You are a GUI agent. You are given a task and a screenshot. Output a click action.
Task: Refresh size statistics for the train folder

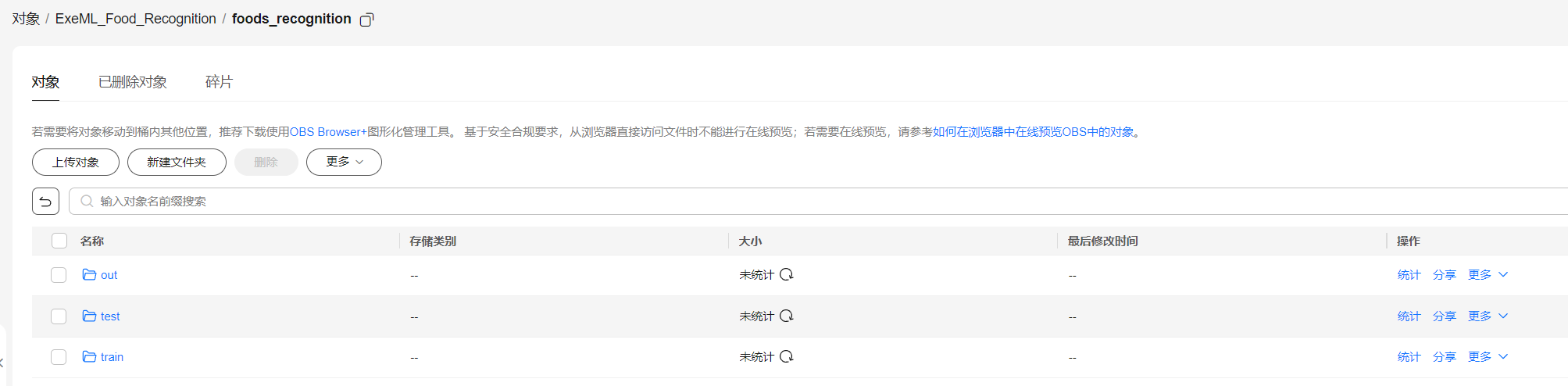[x=787, y=356]
